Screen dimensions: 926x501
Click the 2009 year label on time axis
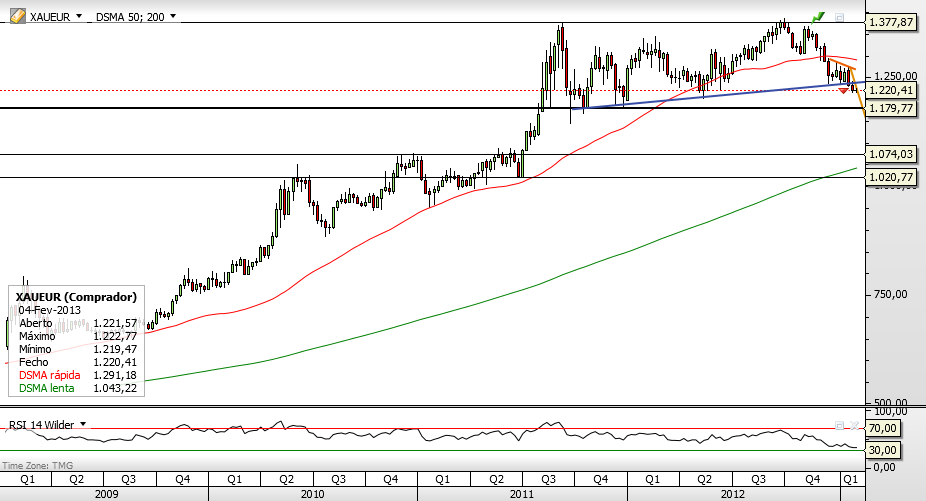106,494
